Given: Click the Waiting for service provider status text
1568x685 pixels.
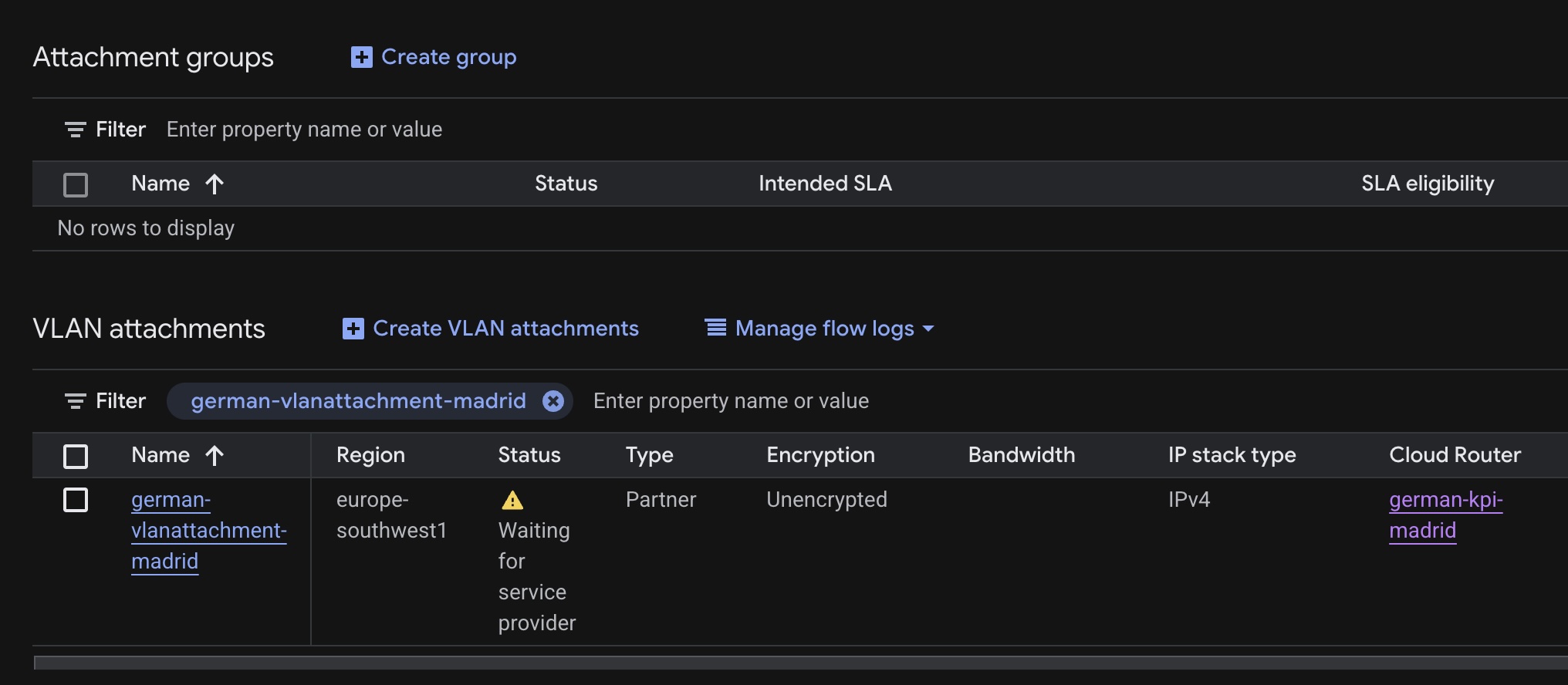Looking at the screenshot, I should point(537,577).
